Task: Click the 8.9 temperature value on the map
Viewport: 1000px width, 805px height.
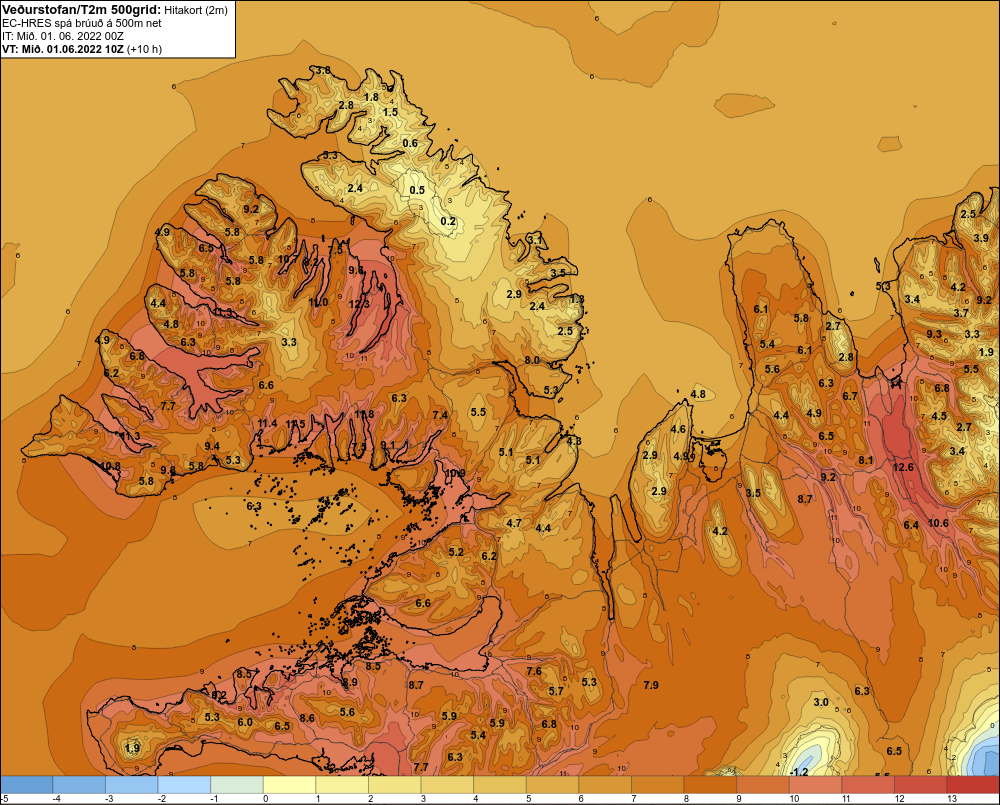Action: click(350, 683)
